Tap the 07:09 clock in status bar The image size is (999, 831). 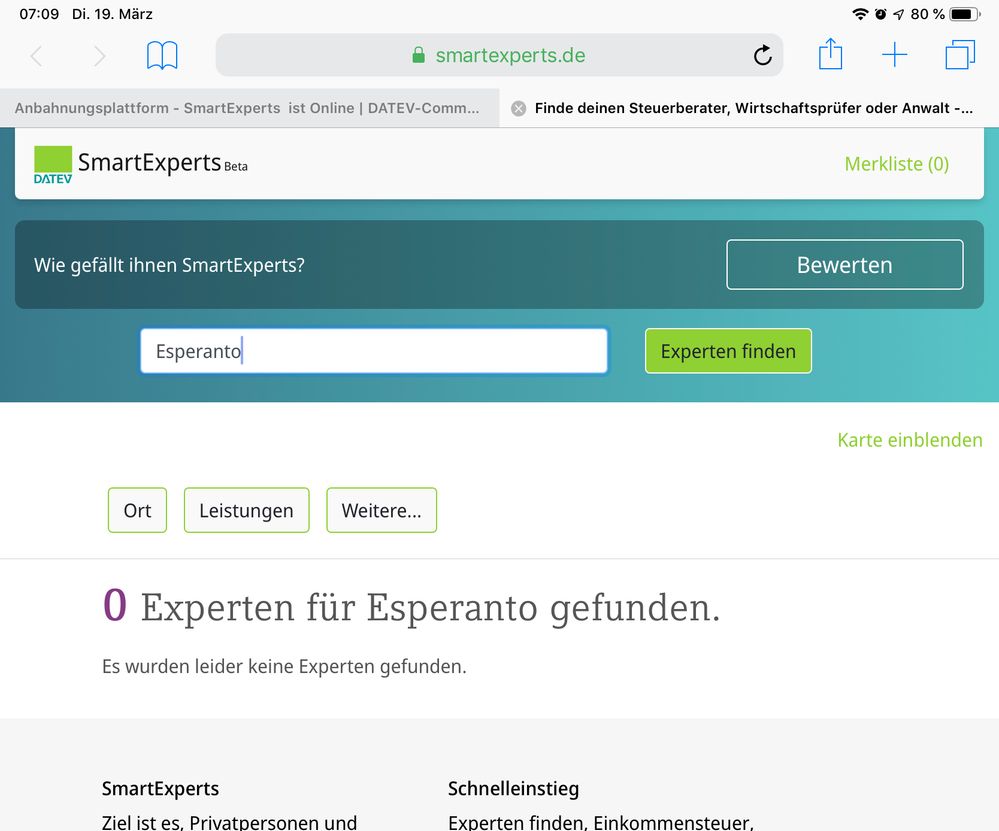[x=39, y=14]
